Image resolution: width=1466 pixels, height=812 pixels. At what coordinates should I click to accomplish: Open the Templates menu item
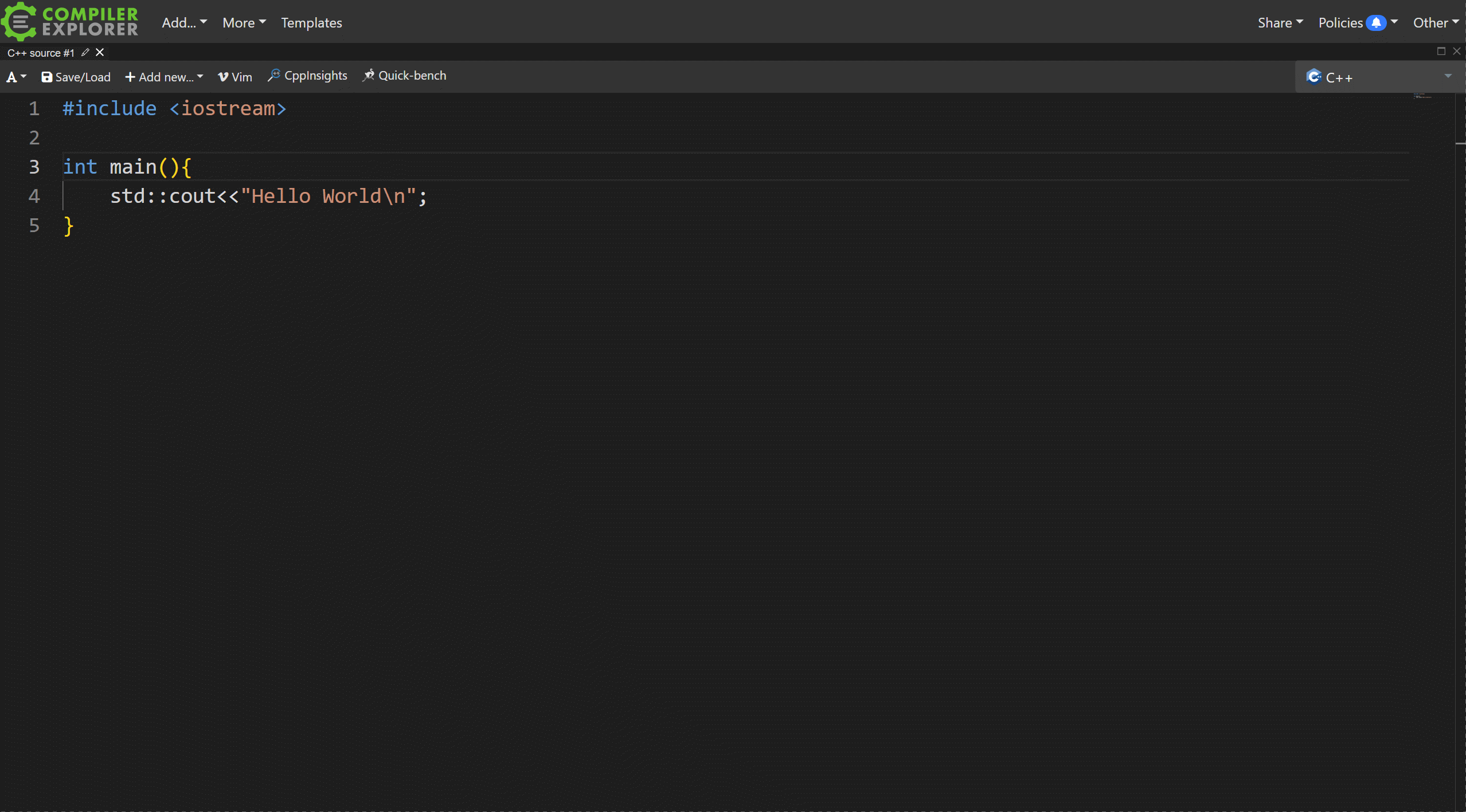pos(311,23)
